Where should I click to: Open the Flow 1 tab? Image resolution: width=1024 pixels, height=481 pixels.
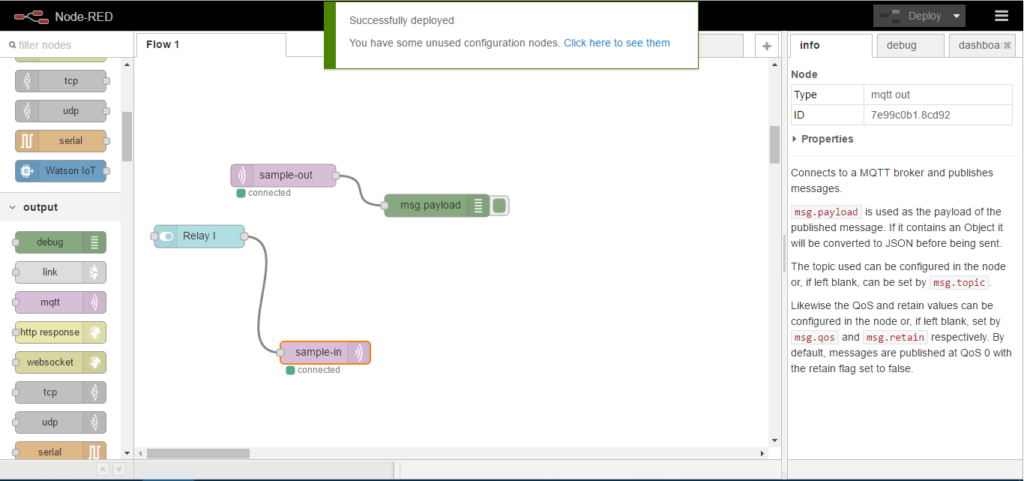click(164, 45)
